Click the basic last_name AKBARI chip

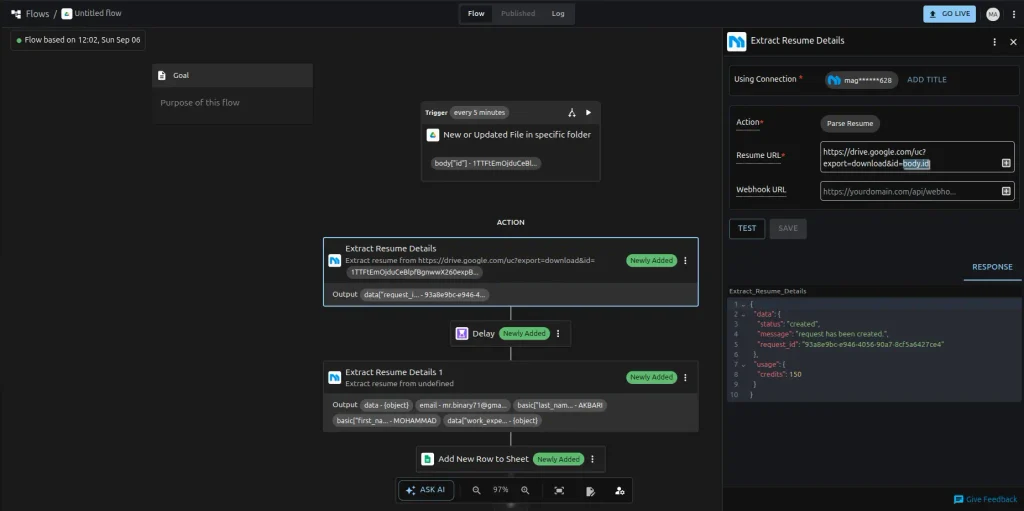tap(560, 405)
